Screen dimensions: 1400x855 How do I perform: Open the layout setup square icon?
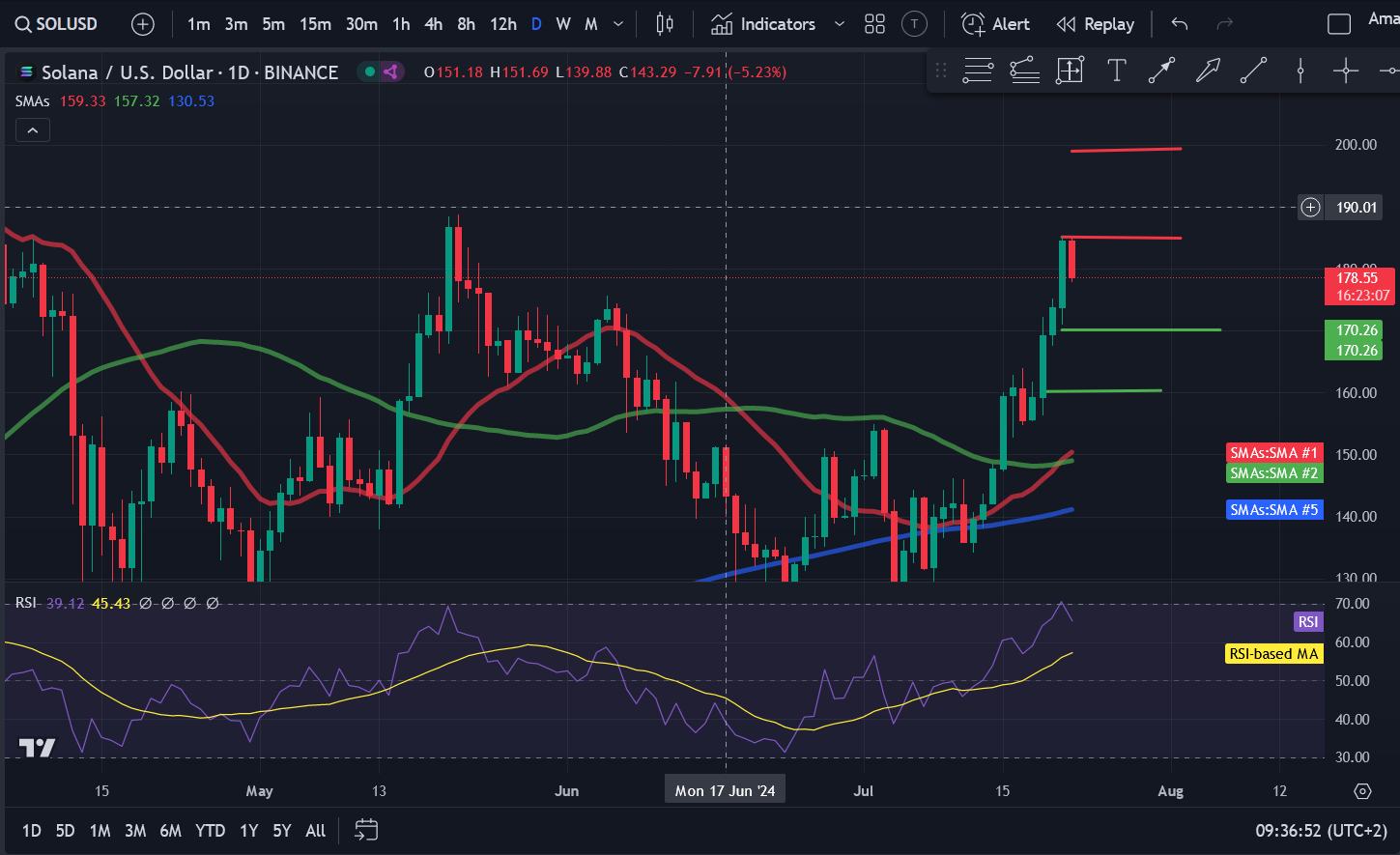pos(1339,24)
